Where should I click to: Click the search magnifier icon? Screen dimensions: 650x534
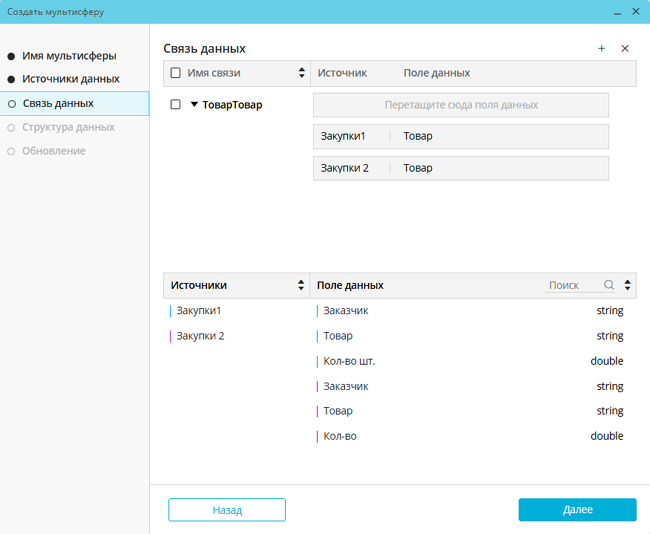pos(609,286)
